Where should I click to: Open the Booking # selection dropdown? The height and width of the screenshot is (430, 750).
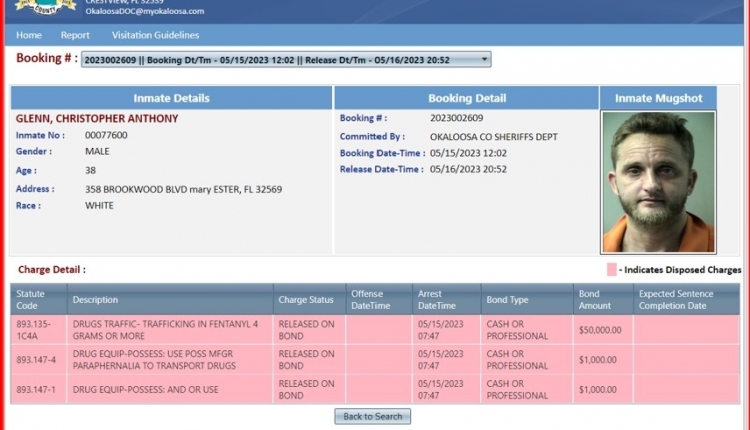tap(285, 60)
